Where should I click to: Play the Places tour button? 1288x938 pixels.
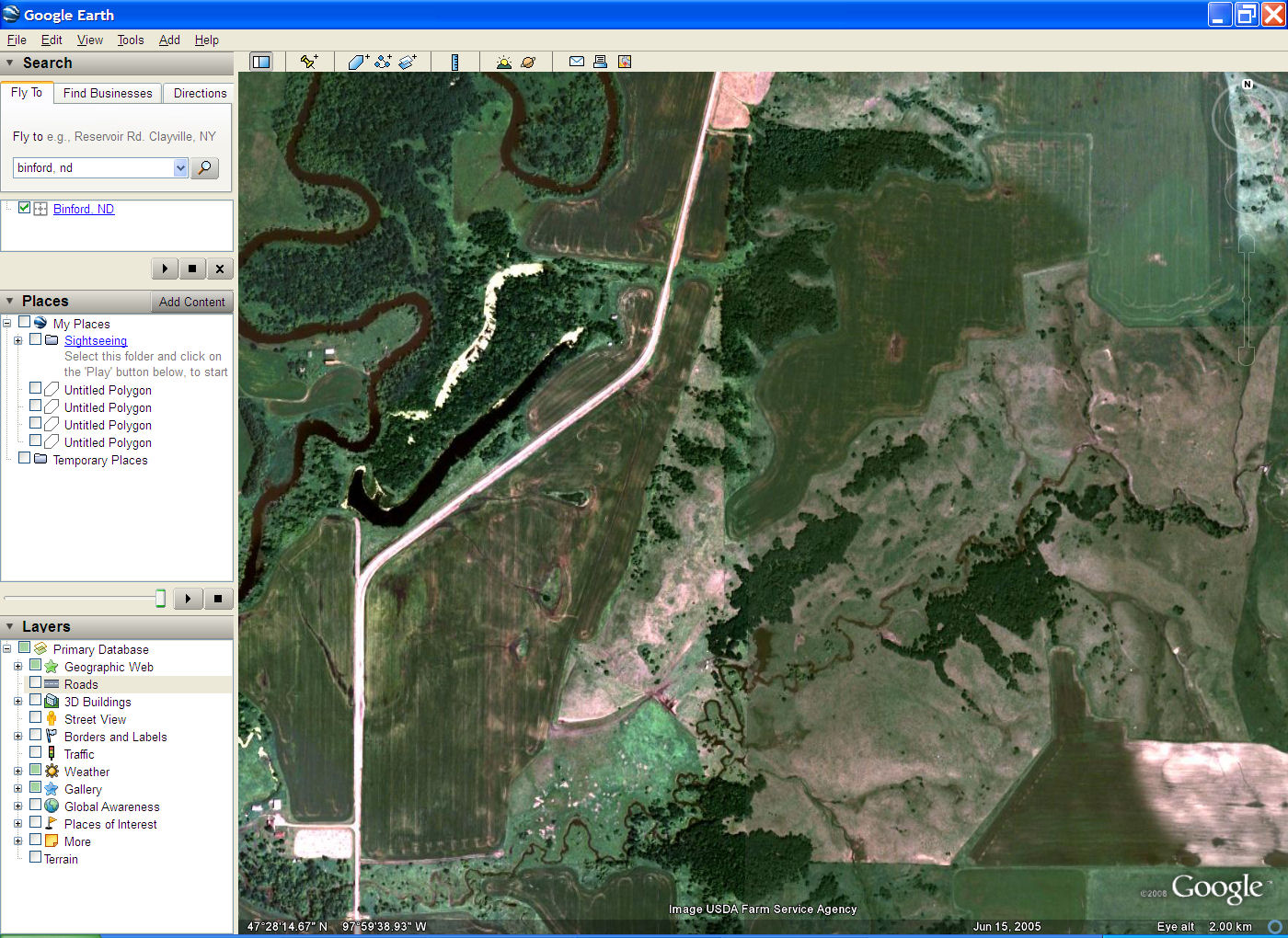pyautogui.click(x=188, y=599)
